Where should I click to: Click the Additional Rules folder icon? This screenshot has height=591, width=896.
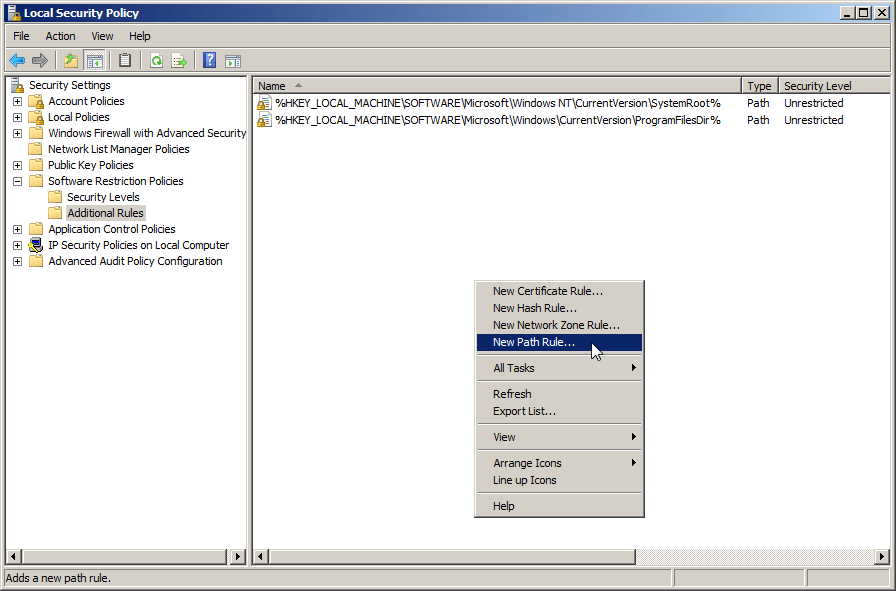click(x=55, y=213)
